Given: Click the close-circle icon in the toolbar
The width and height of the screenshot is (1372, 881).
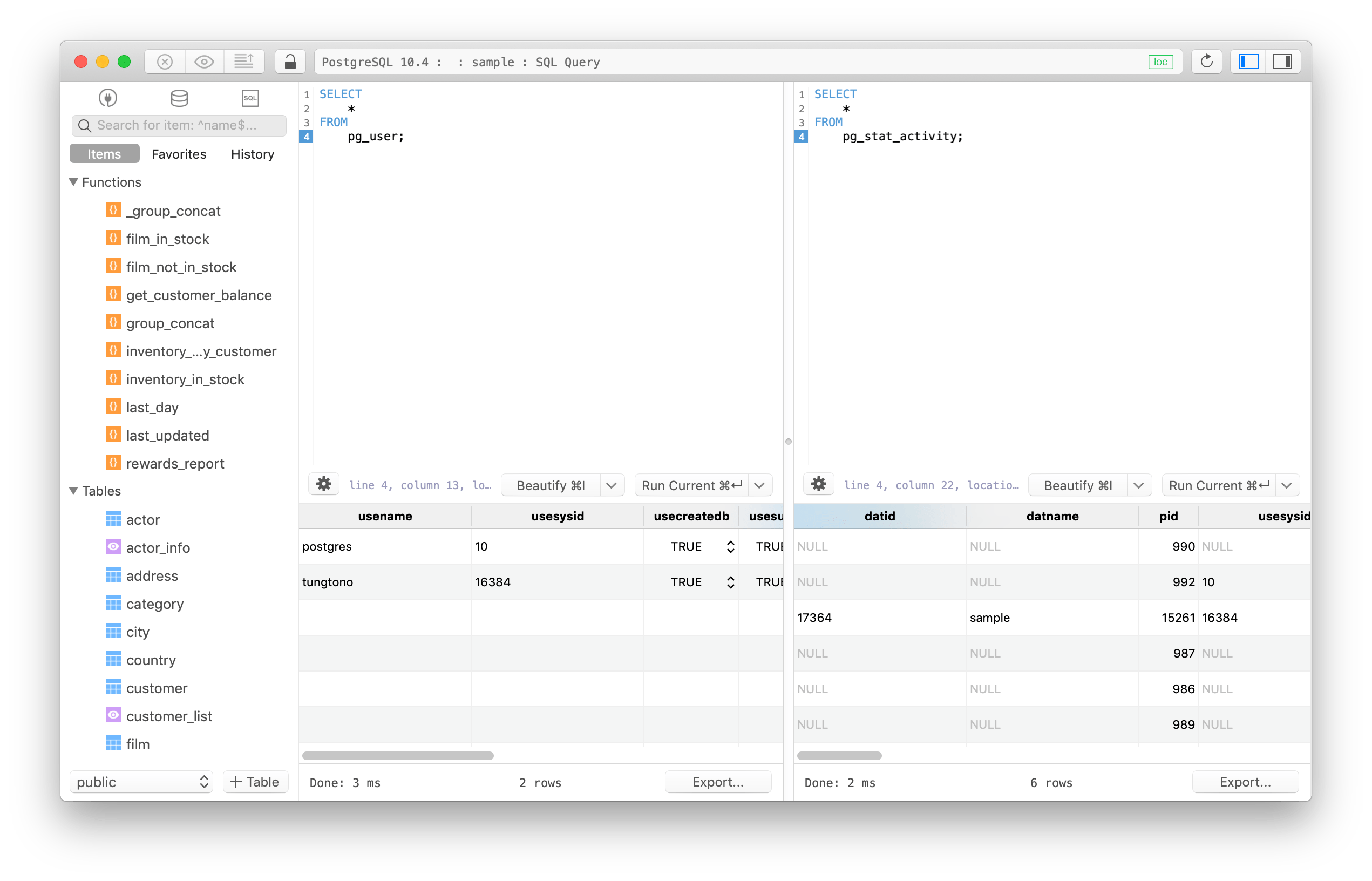Looking at the screenshot, I should point(164,61).
